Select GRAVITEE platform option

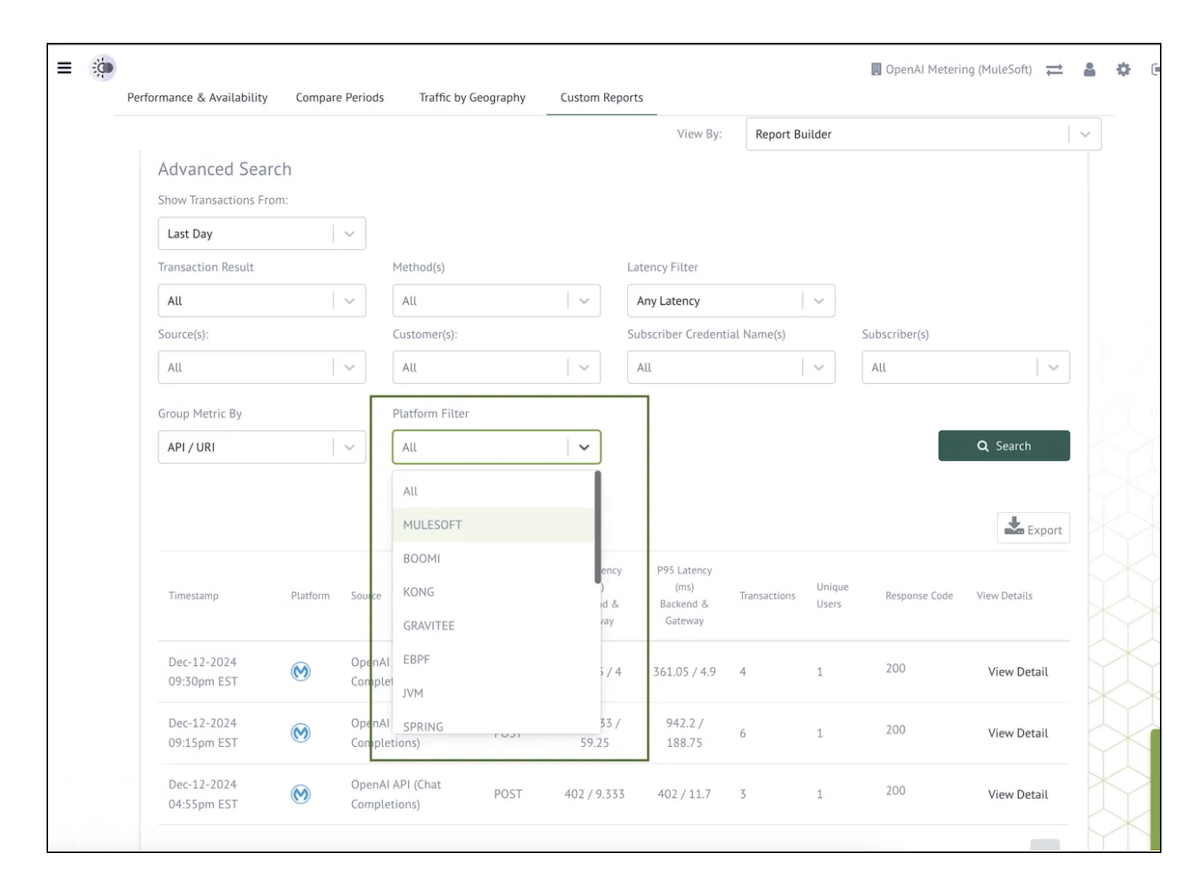(x=494, y=626)
